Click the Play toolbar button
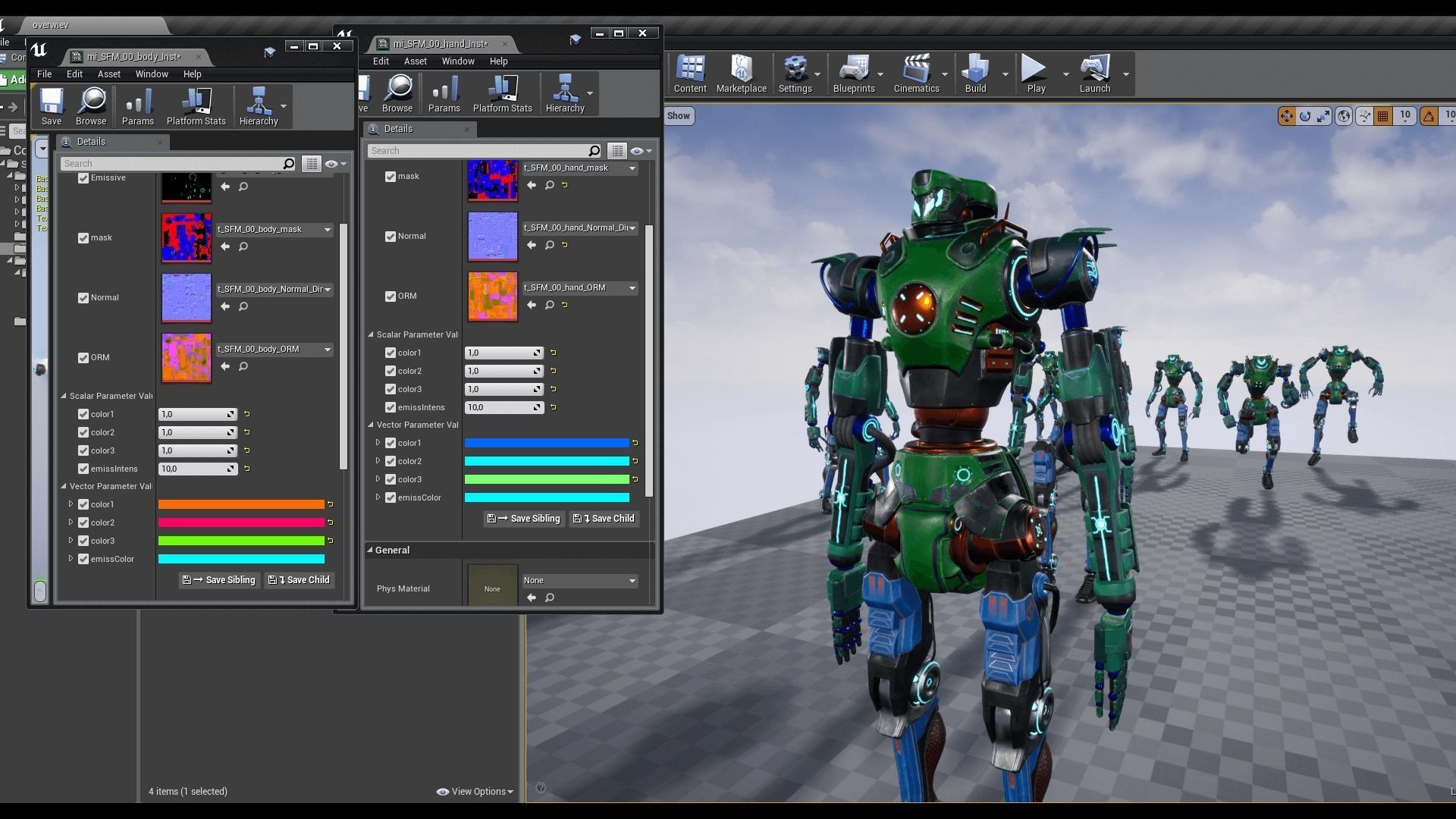 pyautogui.click(x=1036, y=74)
